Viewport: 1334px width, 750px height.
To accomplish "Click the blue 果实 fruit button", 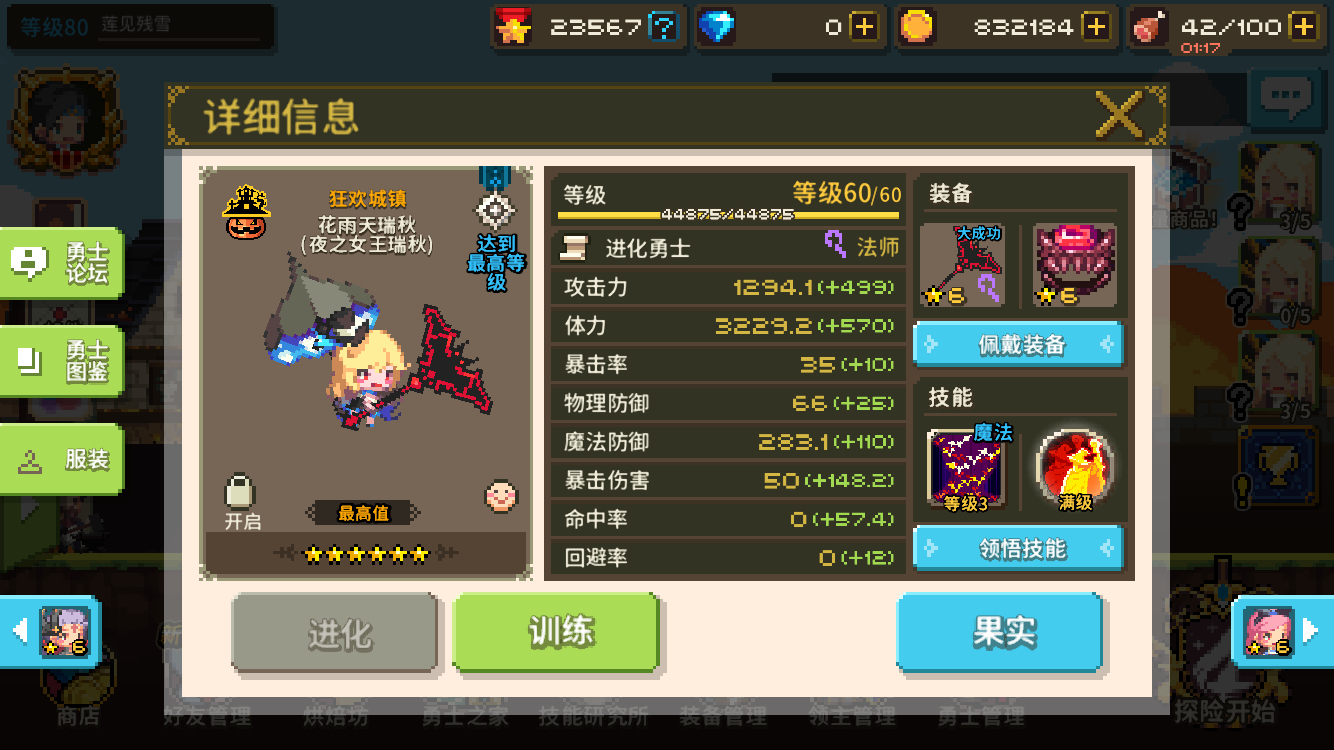I will click(1000, 632).
